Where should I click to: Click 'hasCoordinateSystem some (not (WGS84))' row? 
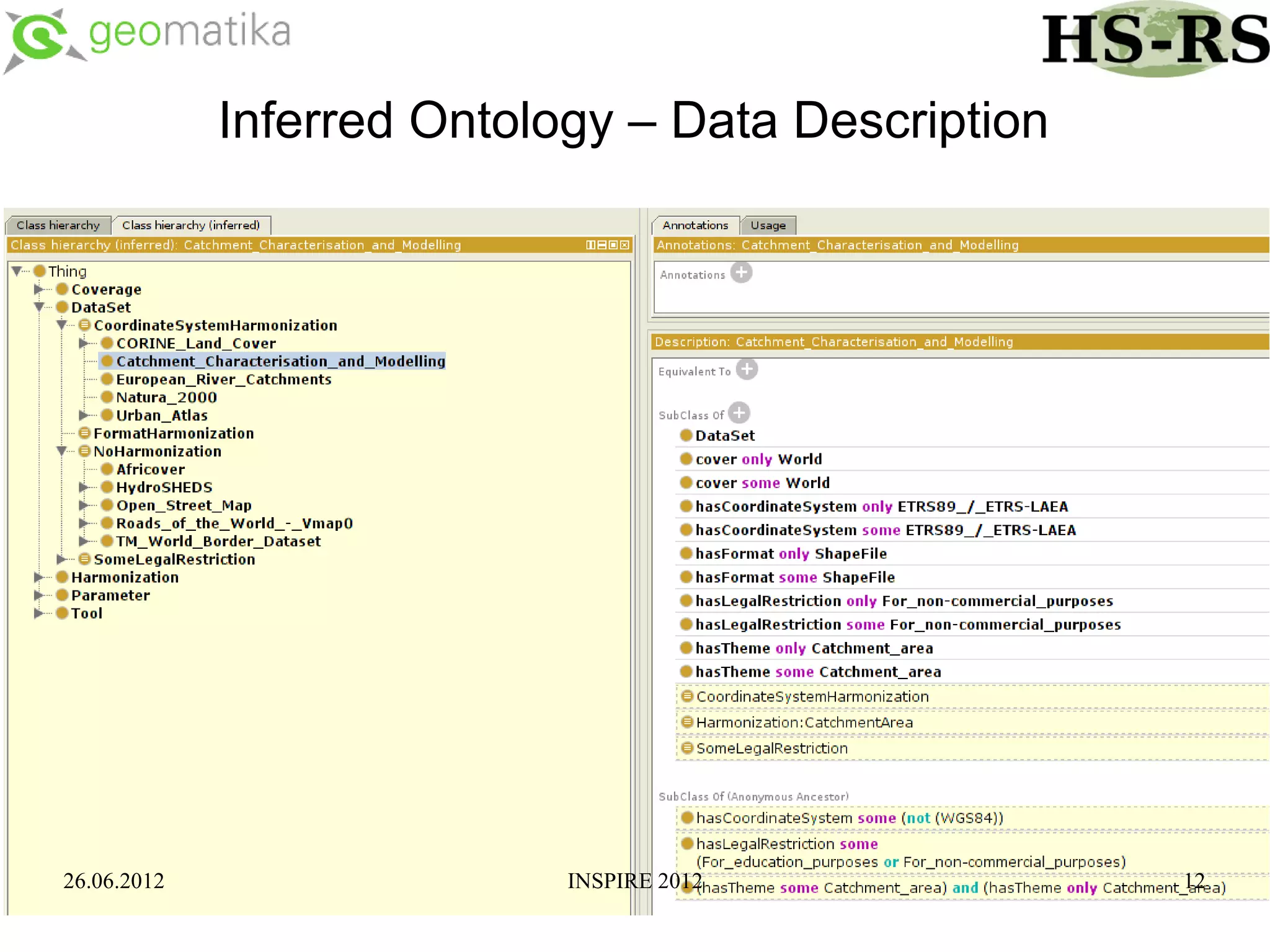coord(972,818)
